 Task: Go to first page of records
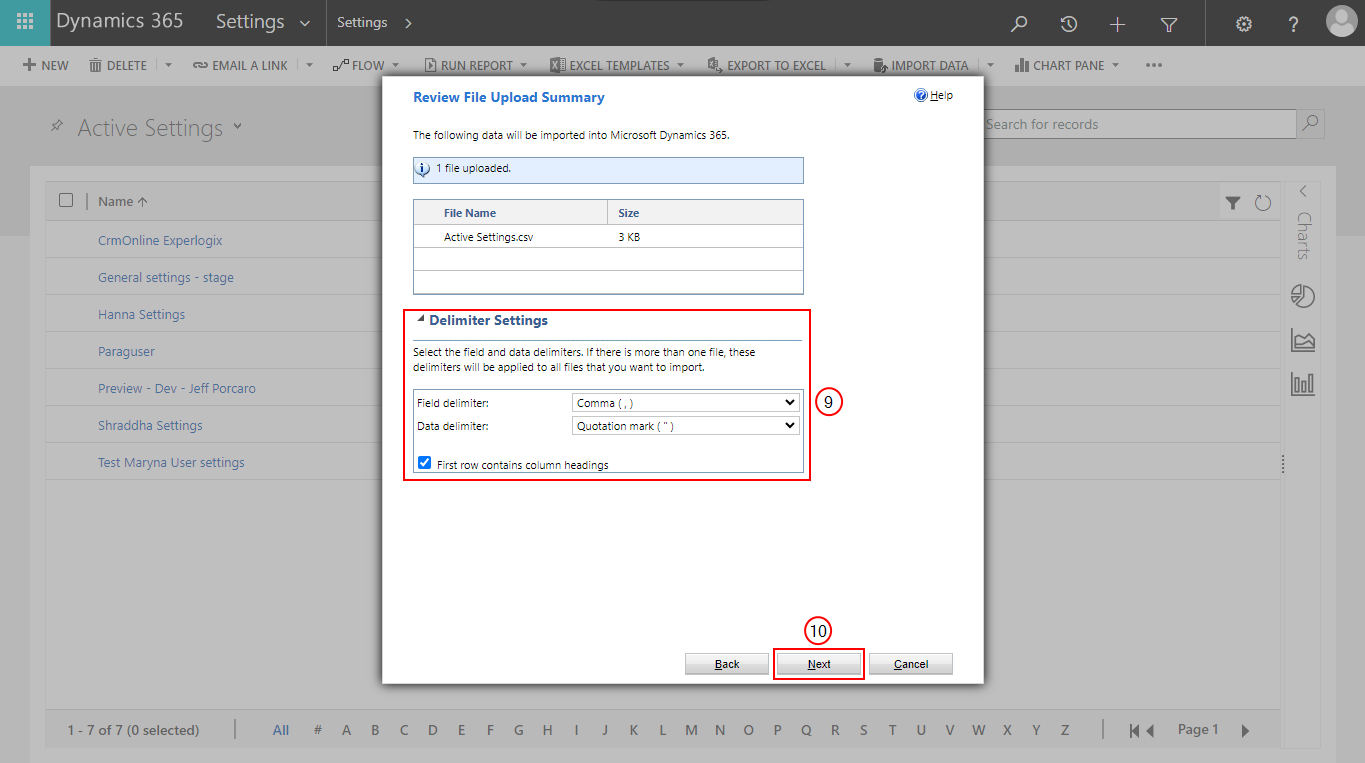pyautogui.click(x=1135, y=731)
